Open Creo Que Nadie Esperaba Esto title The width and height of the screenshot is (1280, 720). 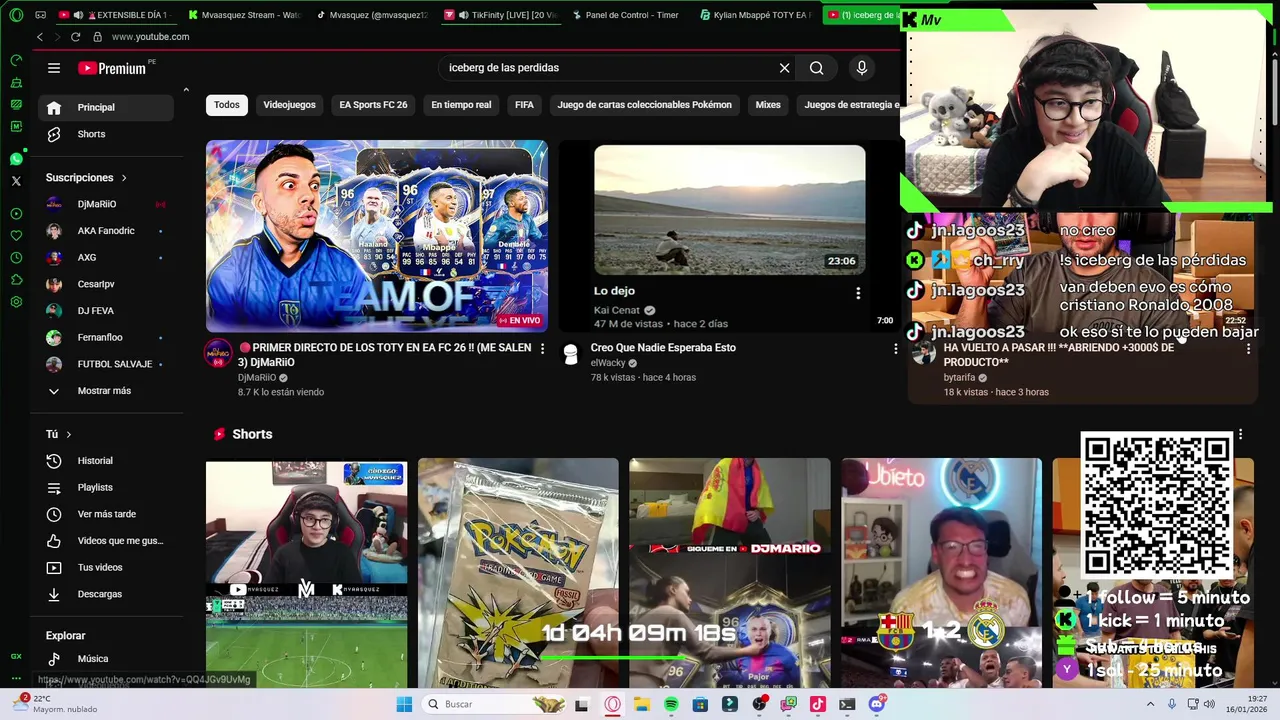click(x=663, y=348)
